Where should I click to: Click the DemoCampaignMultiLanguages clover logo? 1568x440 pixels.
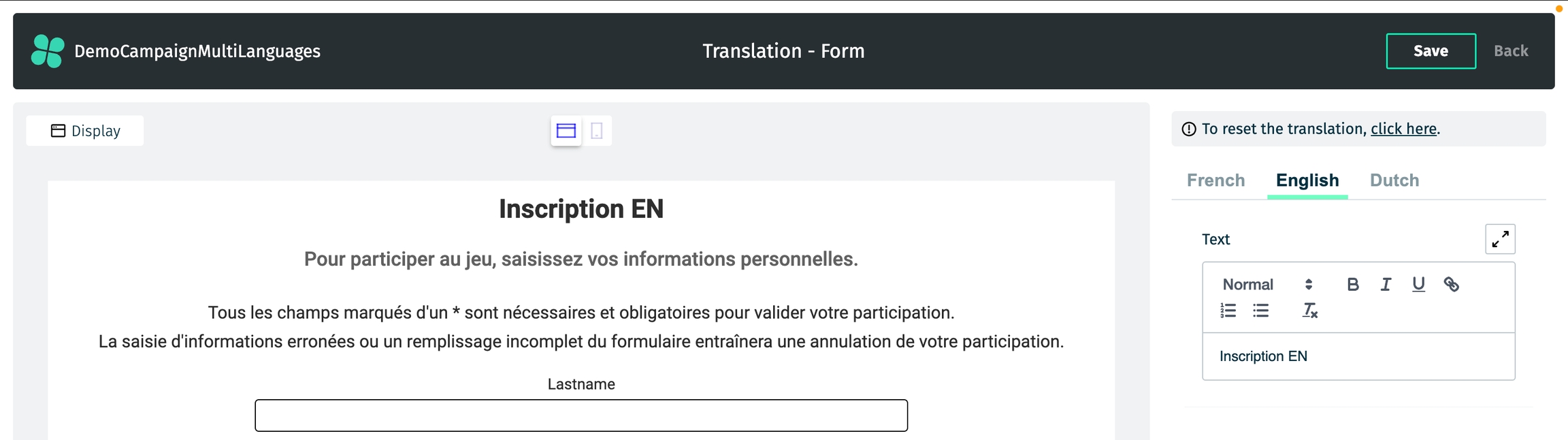[48, 51]
